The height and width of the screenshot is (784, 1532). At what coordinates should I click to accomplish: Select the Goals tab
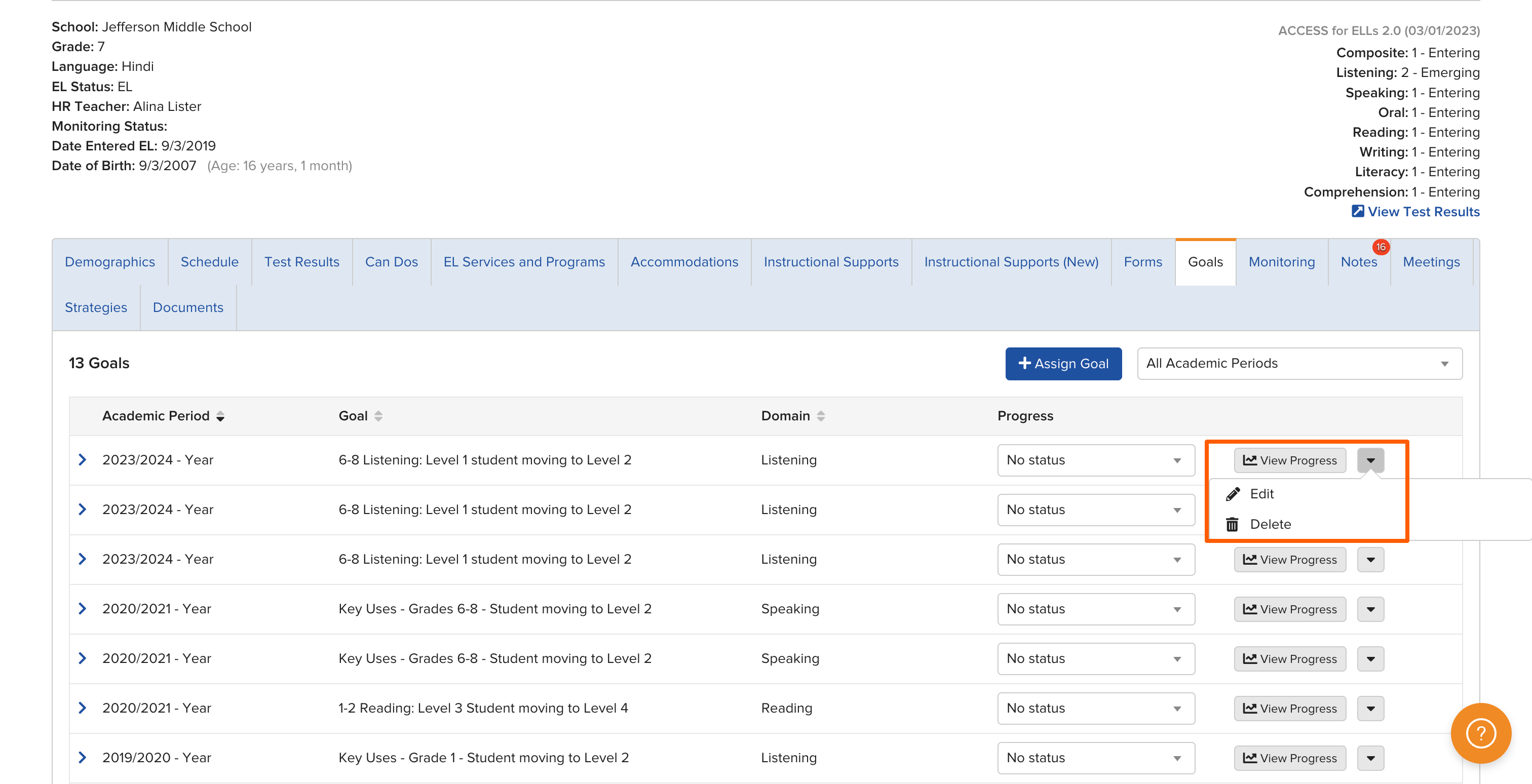tap(1206, 262)
